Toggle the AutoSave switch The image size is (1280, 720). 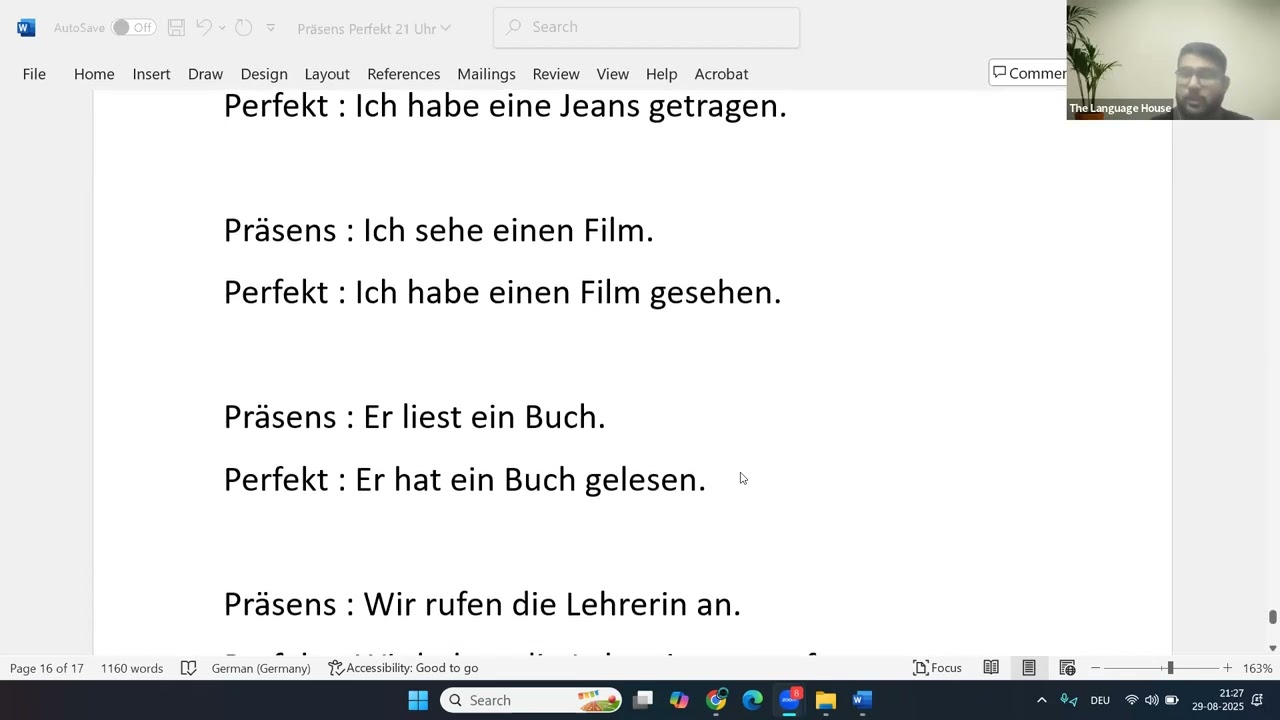tap(133, 28)
